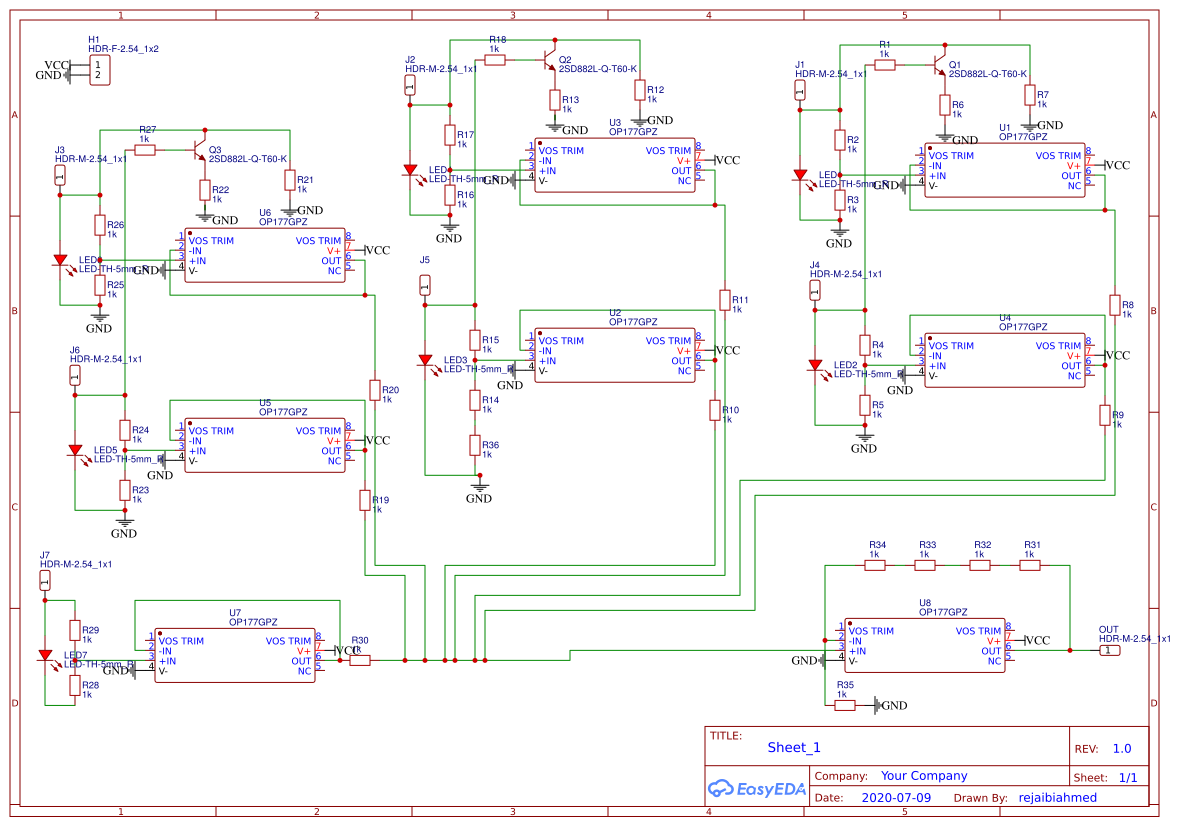This screenshot has width=1182, height=827.
Task: Click the 2020-07-09 date value
Action: [895, 797]
